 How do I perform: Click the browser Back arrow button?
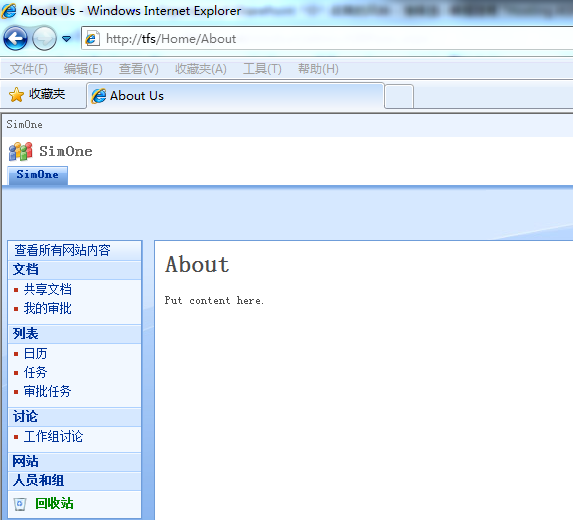(15, 38)
